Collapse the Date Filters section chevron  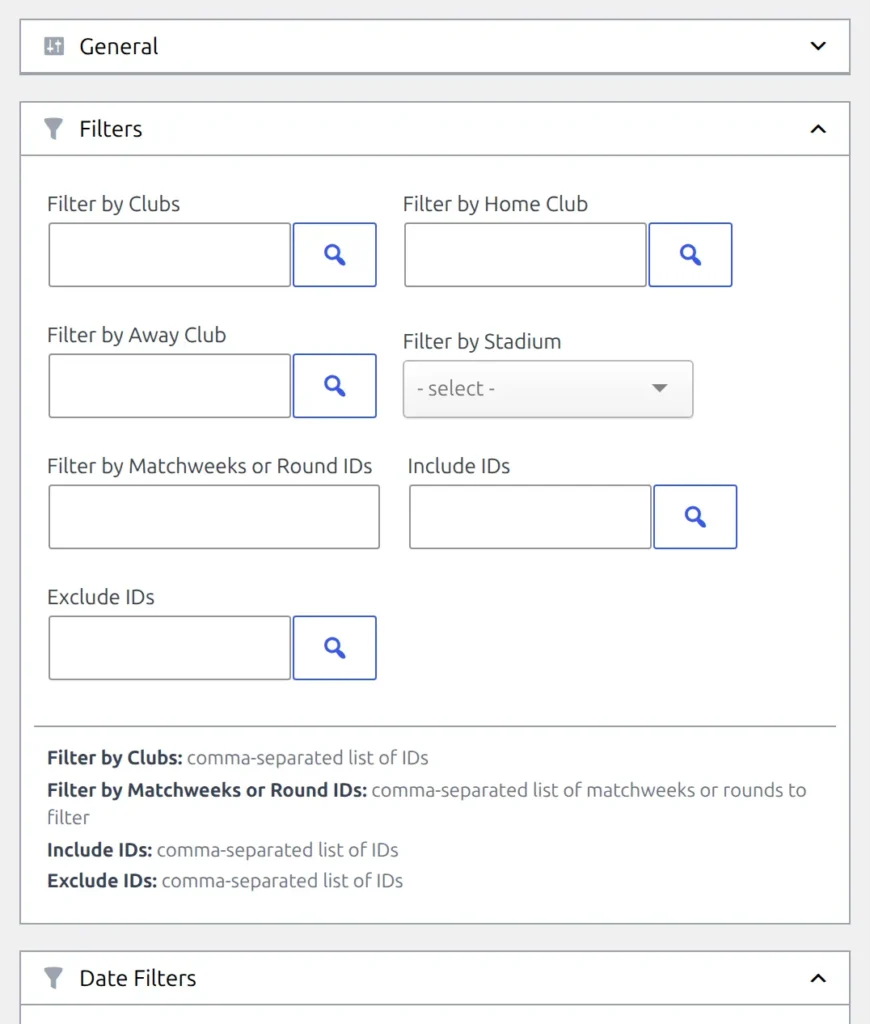pos(818,978)
